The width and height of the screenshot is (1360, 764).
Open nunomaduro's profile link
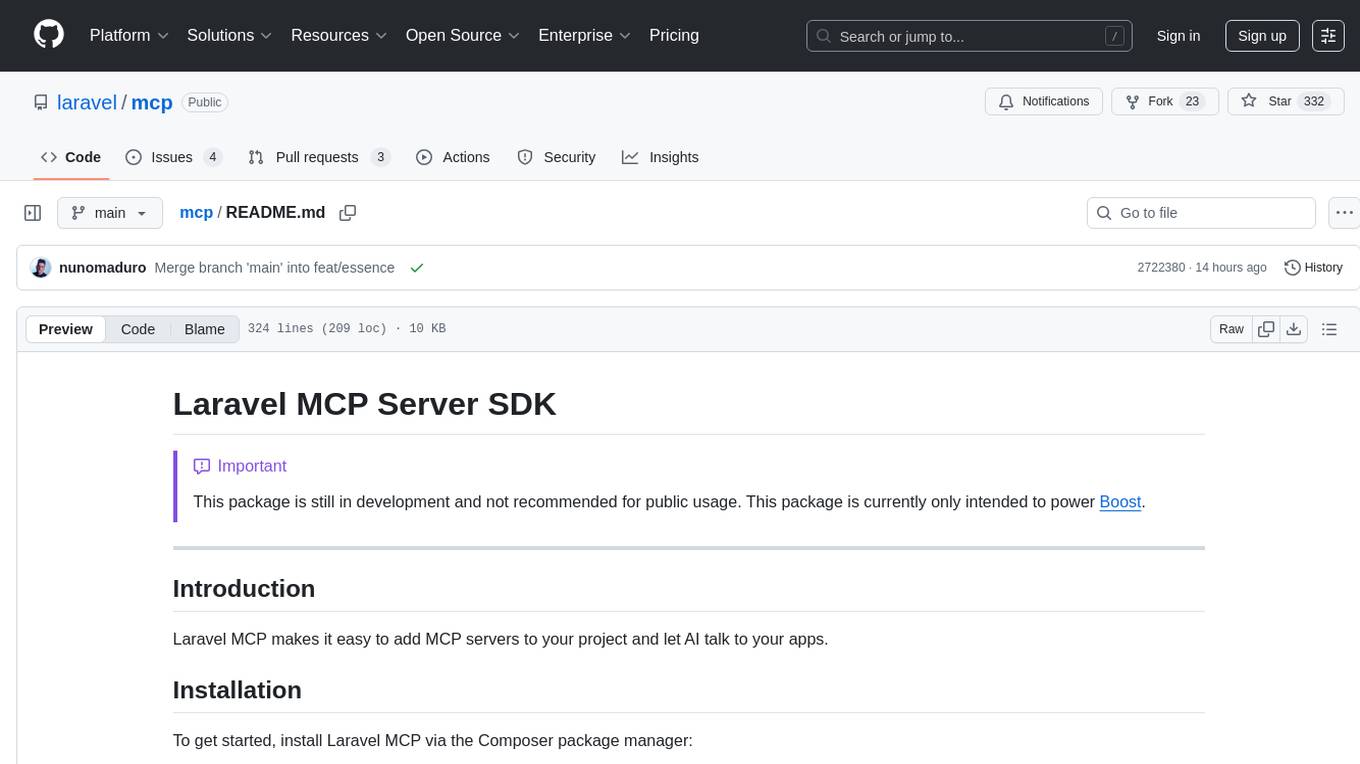[x=103, y=268]
